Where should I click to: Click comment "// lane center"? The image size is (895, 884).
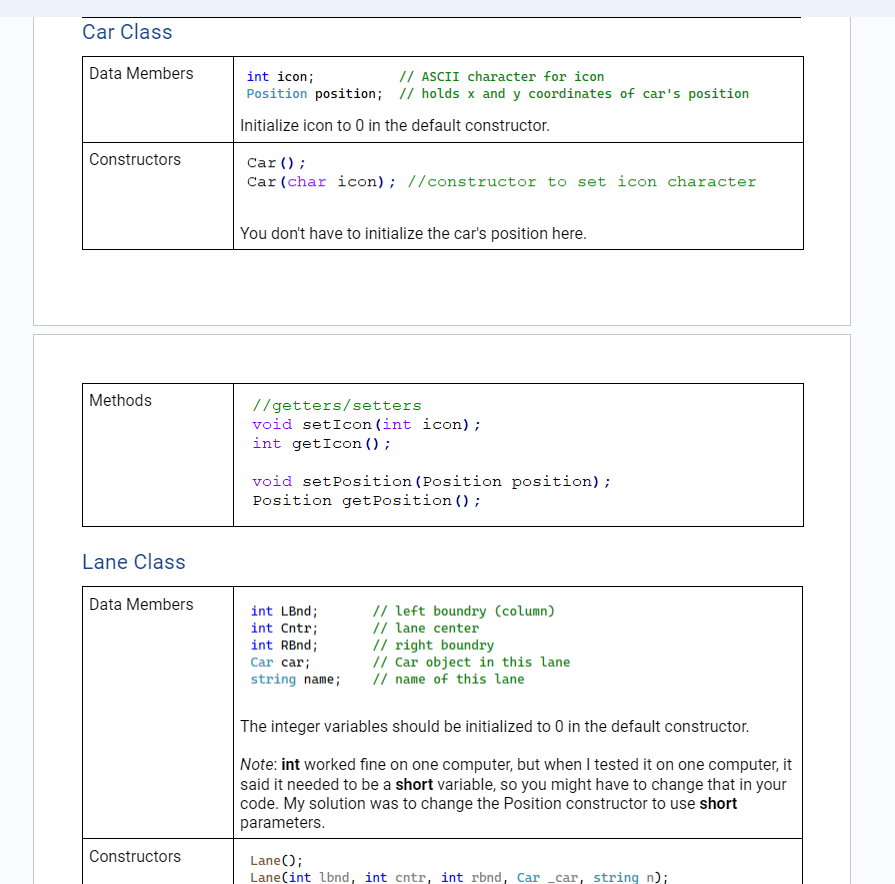[x=426, y=628]
